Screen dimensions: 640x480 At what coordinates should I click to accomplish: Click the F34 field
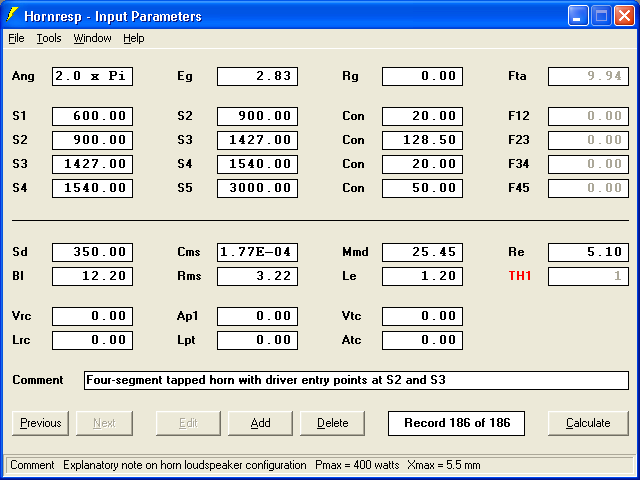point(588,164)
